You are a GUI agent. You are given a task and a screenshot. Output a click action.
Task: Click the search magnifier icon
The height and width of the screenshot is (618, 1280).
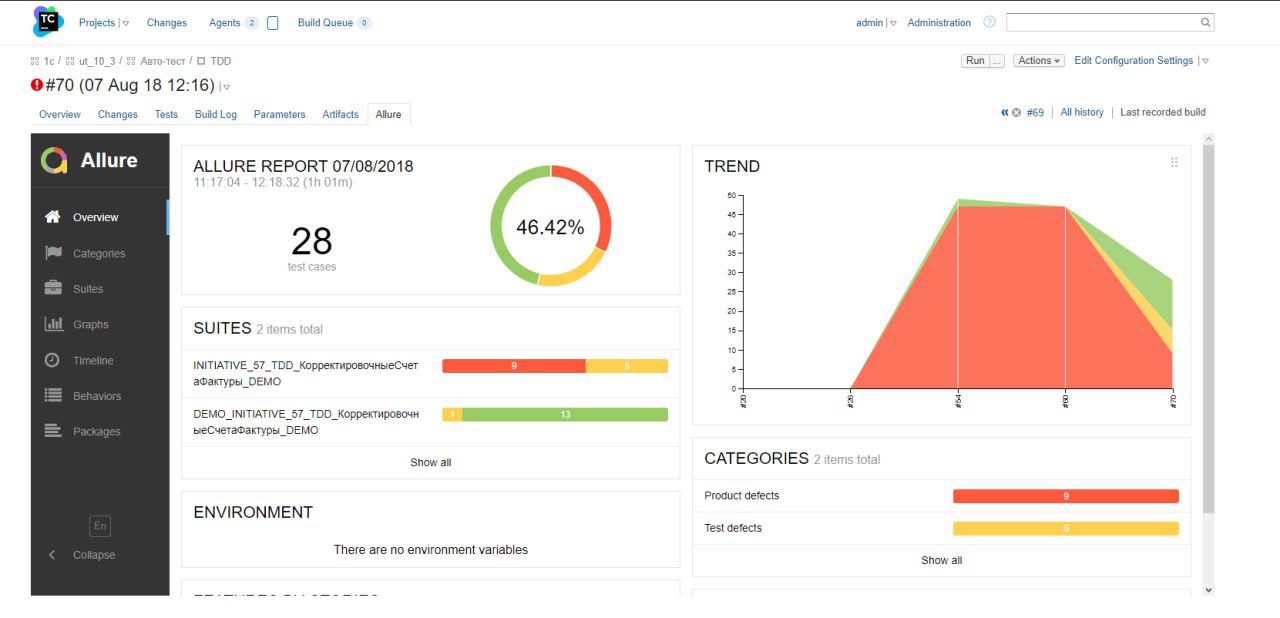[x=1205, y=22]
